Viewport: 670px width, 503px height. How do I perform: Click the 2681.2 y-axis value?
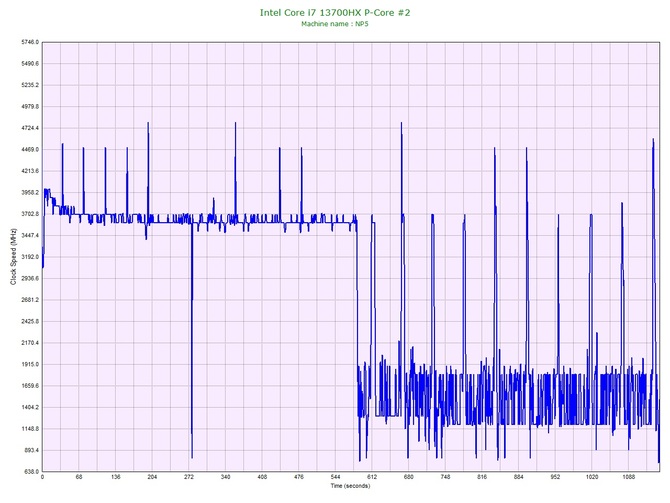pos(30,300)
